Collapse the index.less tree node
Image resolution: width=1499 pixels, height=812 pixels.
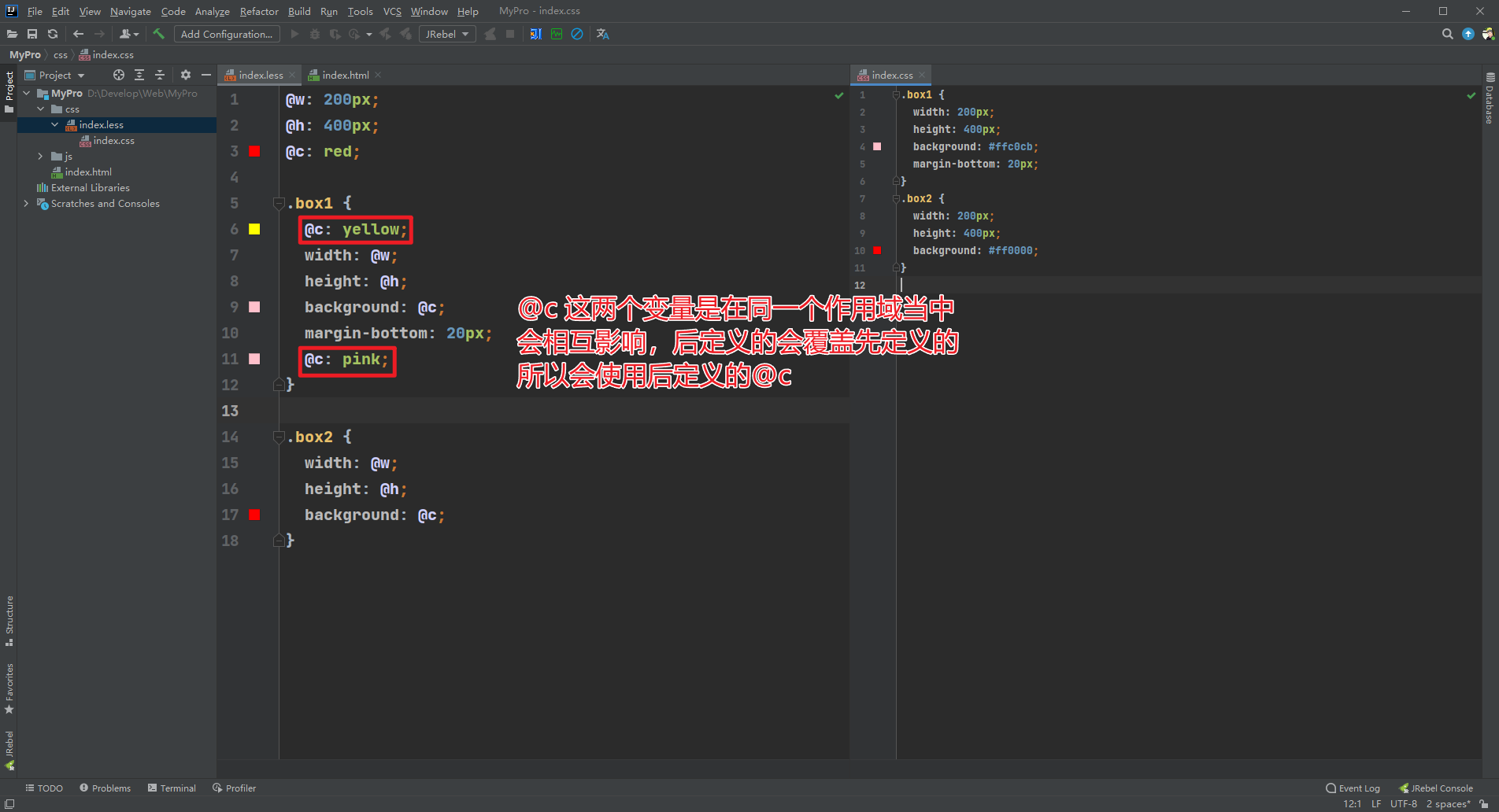click(55, 124)
